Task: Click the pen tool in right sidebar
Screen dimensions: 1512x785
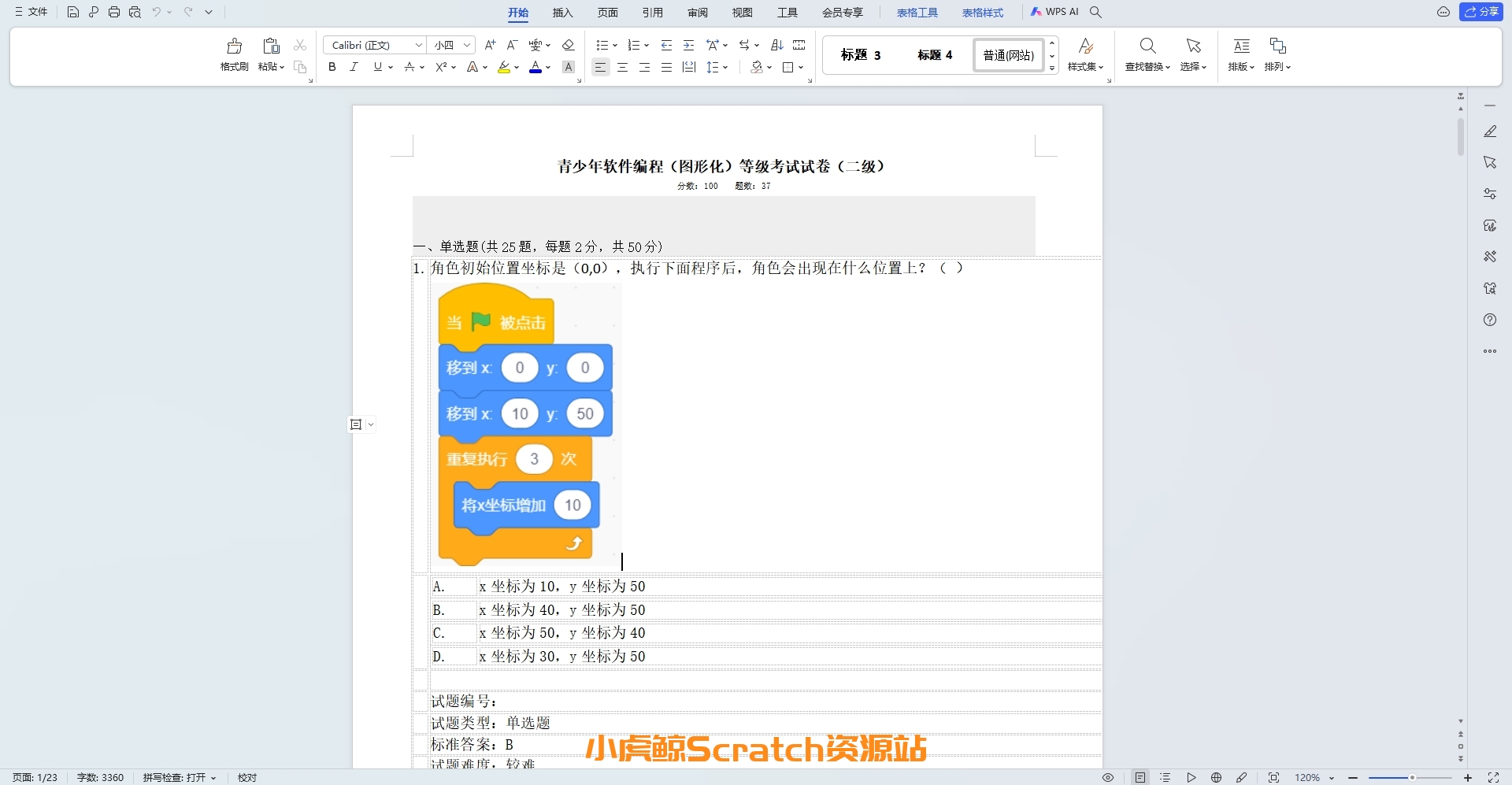Action: pos(1490,131)
